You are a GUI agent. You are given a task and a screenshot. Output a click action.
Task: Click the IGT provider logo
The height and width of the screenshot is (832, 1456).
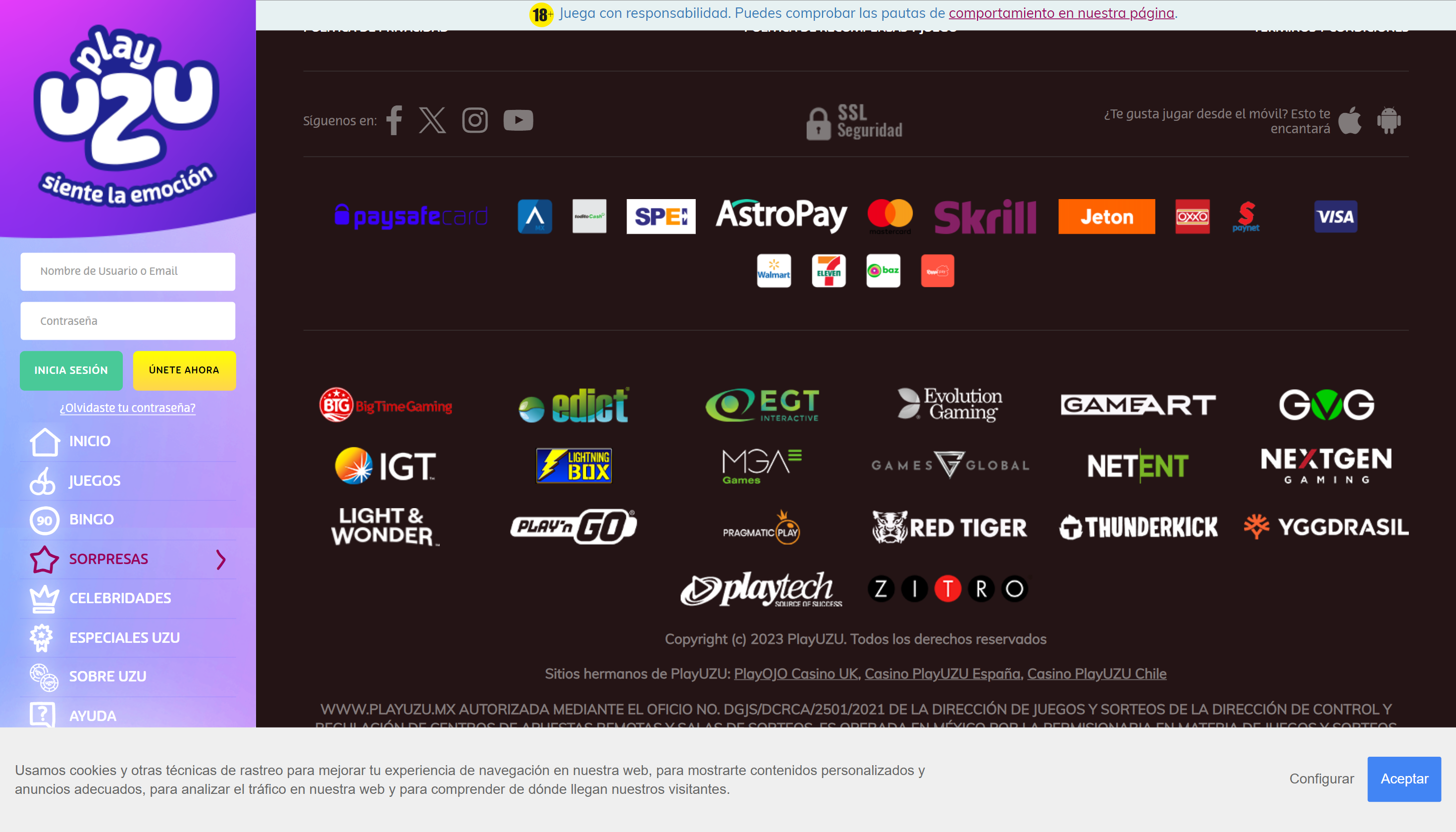386,466
